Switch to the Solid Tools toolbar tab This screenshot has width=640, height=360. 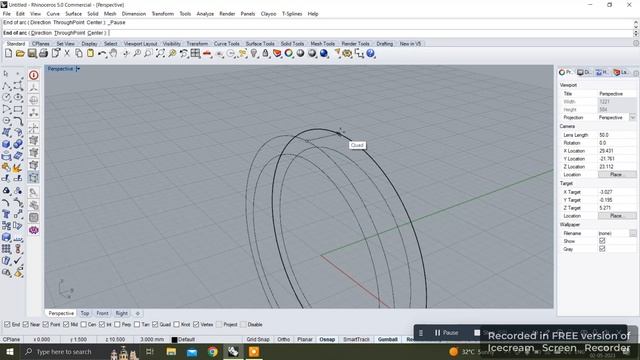pos(292,44)
